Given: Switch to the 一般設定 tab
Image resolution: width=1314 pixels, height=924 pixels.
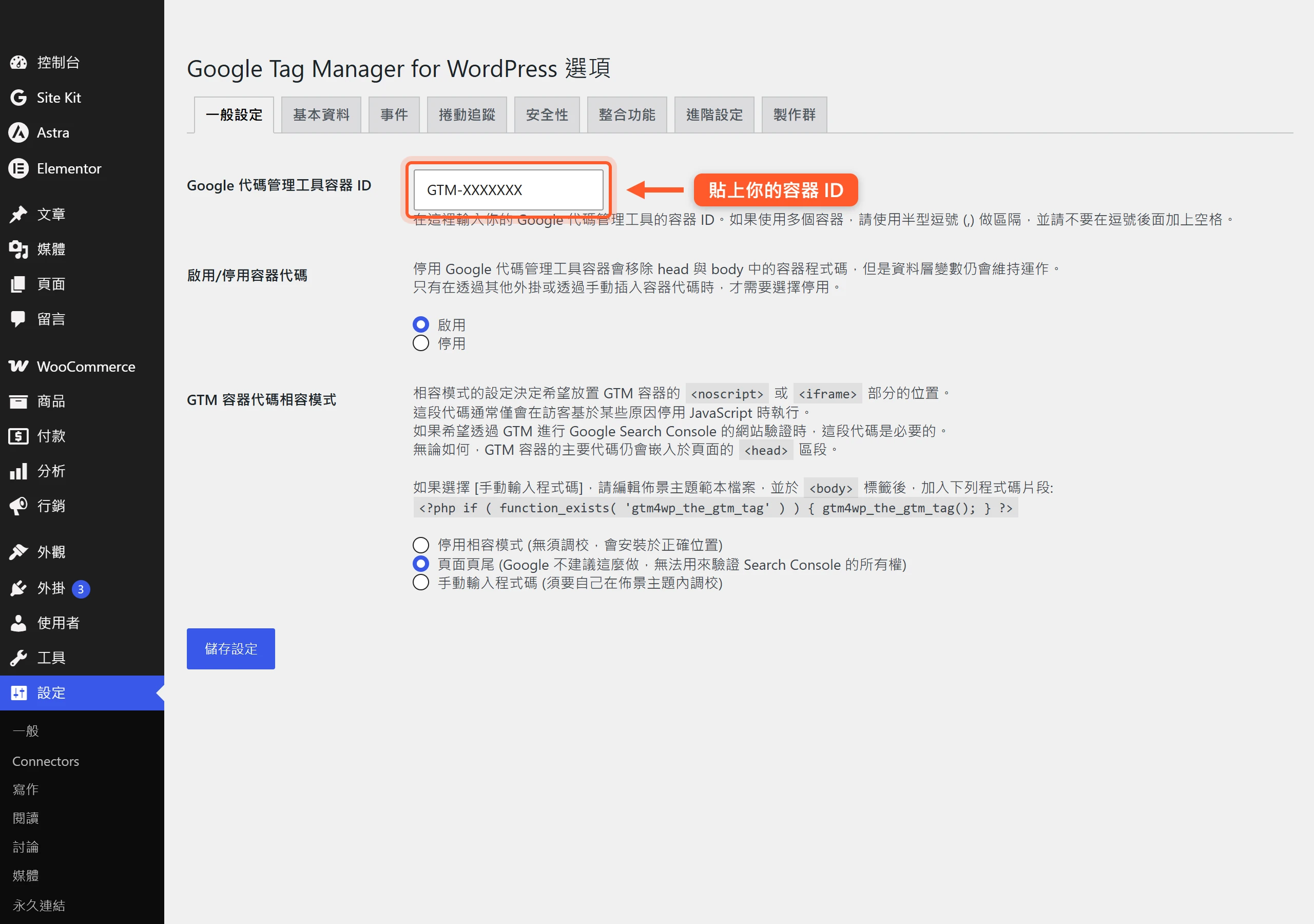Looking at the screenshot, I should [x=234, y=114].
